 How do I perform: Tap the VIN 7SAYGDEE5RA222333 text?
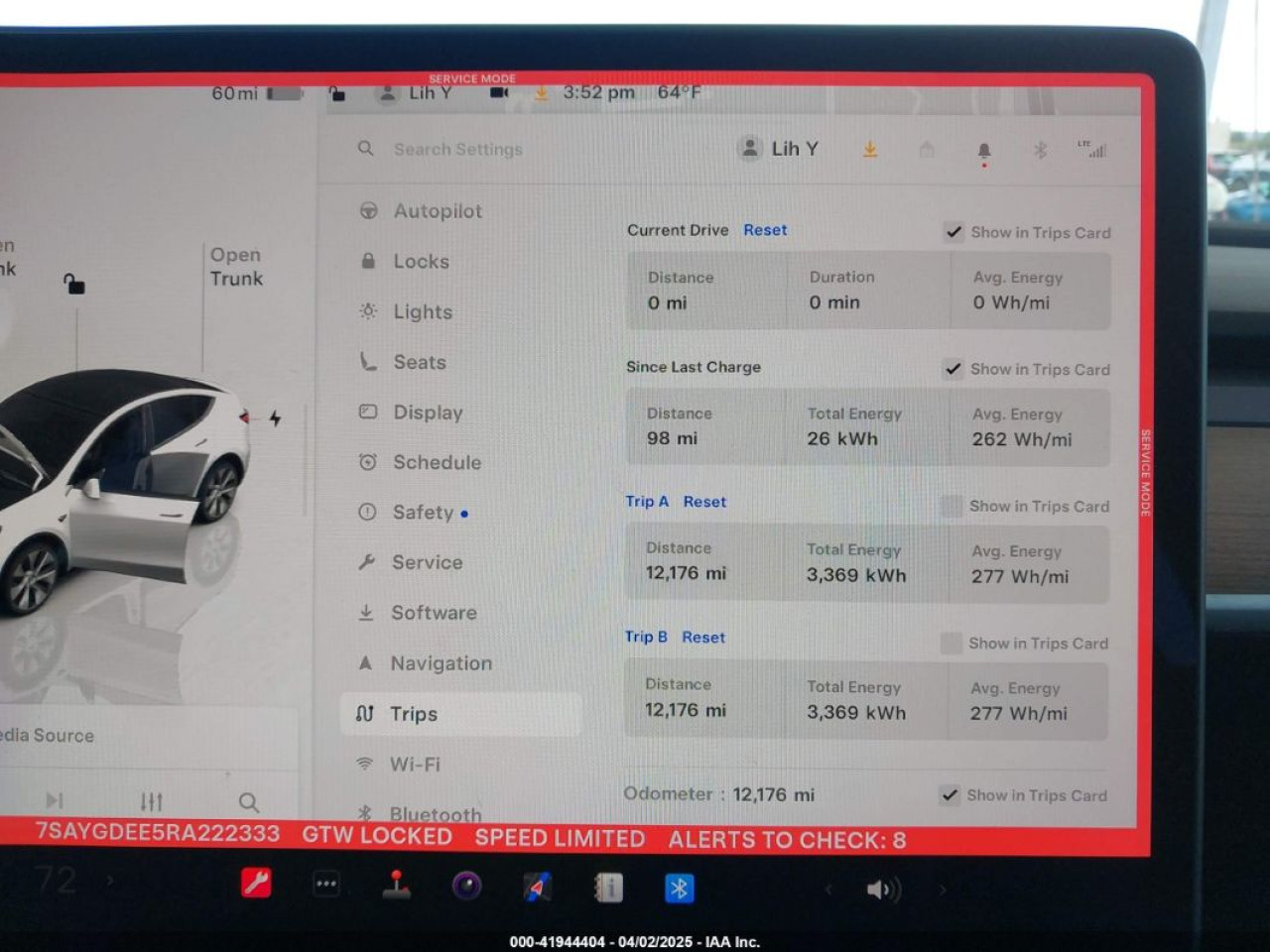pos(158,833)
